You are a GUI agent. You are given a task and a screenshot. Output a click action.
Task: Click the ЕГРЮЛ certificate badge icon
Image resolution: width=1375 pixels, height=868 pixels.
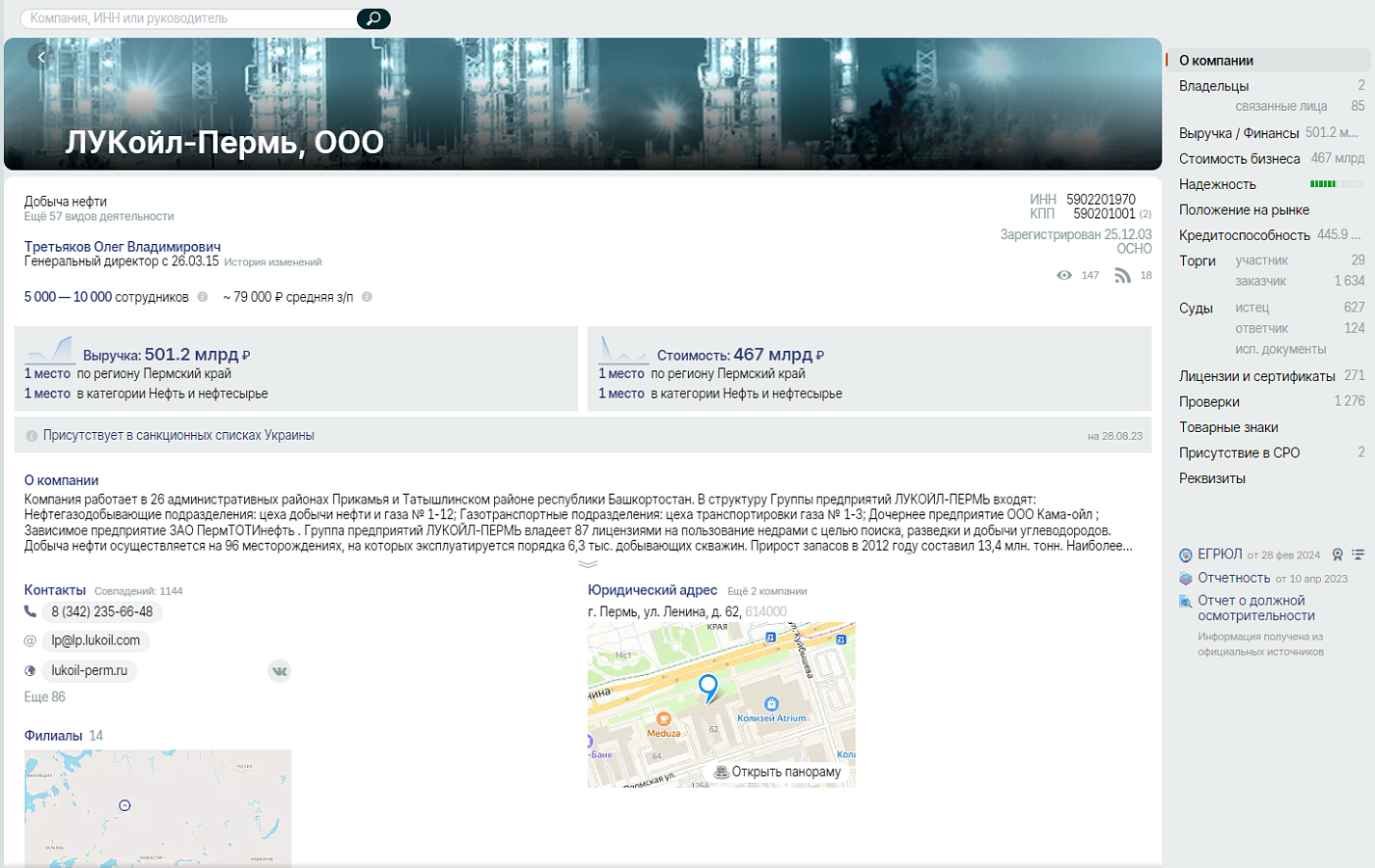(1337, 555)
